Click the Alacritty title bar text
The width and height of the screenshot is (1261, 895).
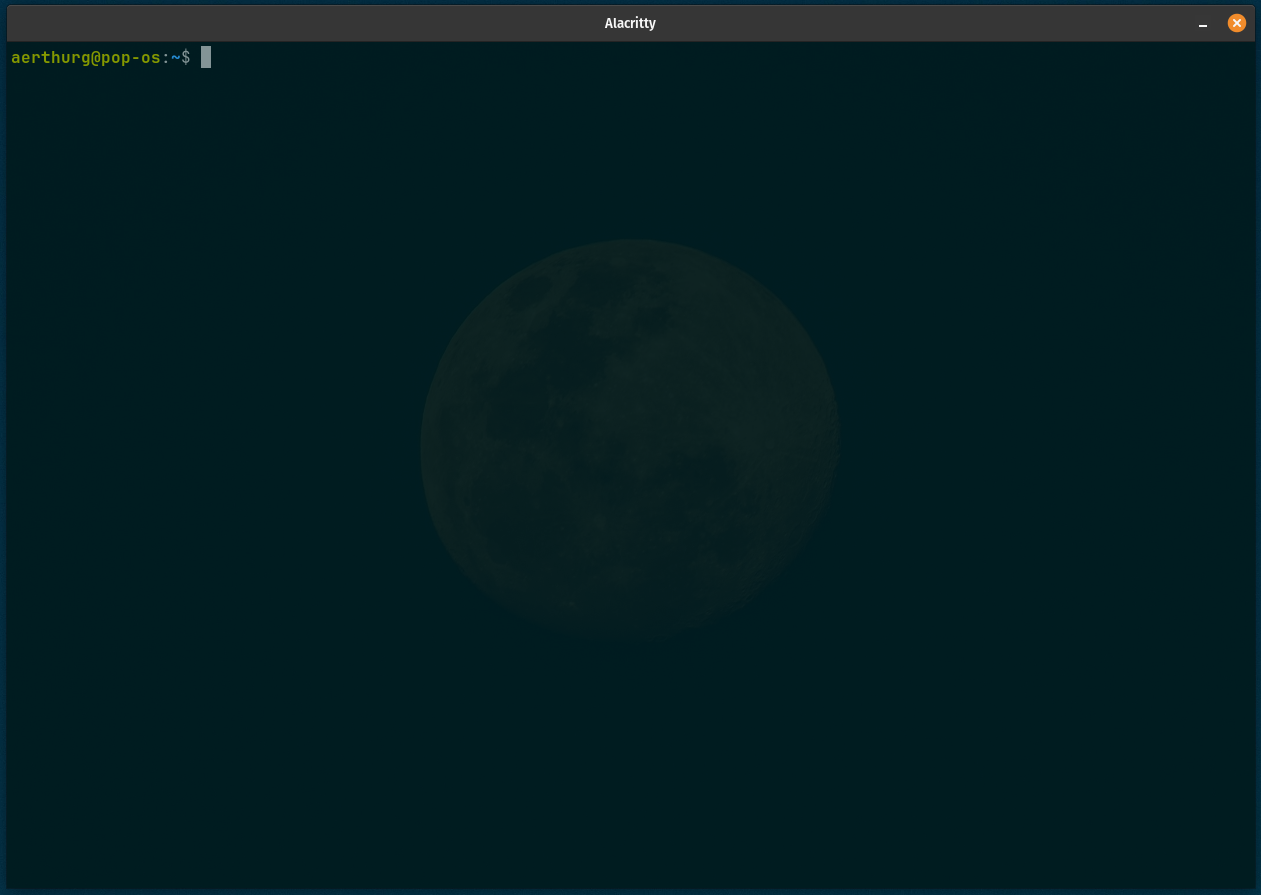(630, 23)
